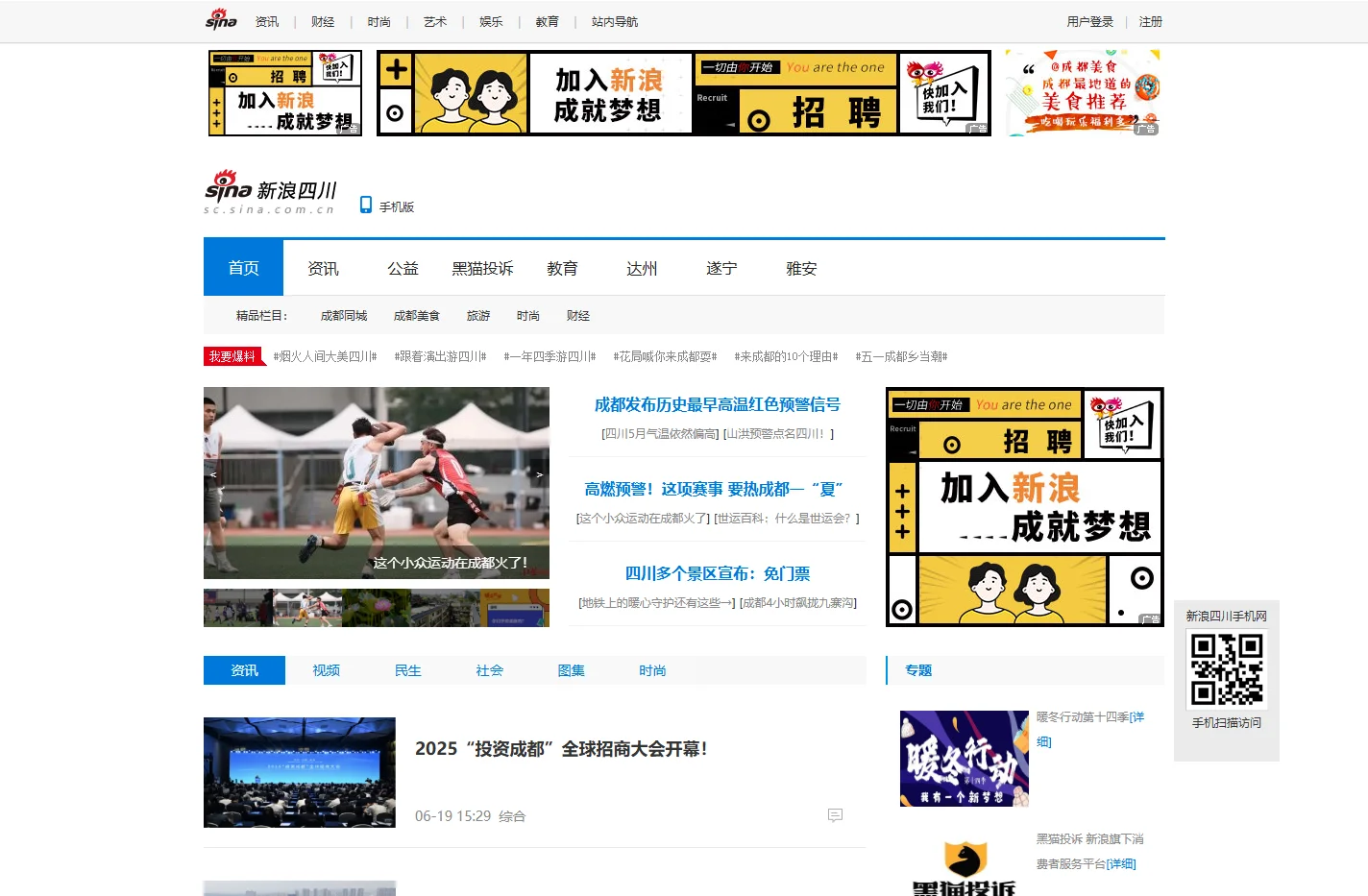Open headline 四川多个景区宣布：免门票

pyautogui.click(x=718, y=573)
